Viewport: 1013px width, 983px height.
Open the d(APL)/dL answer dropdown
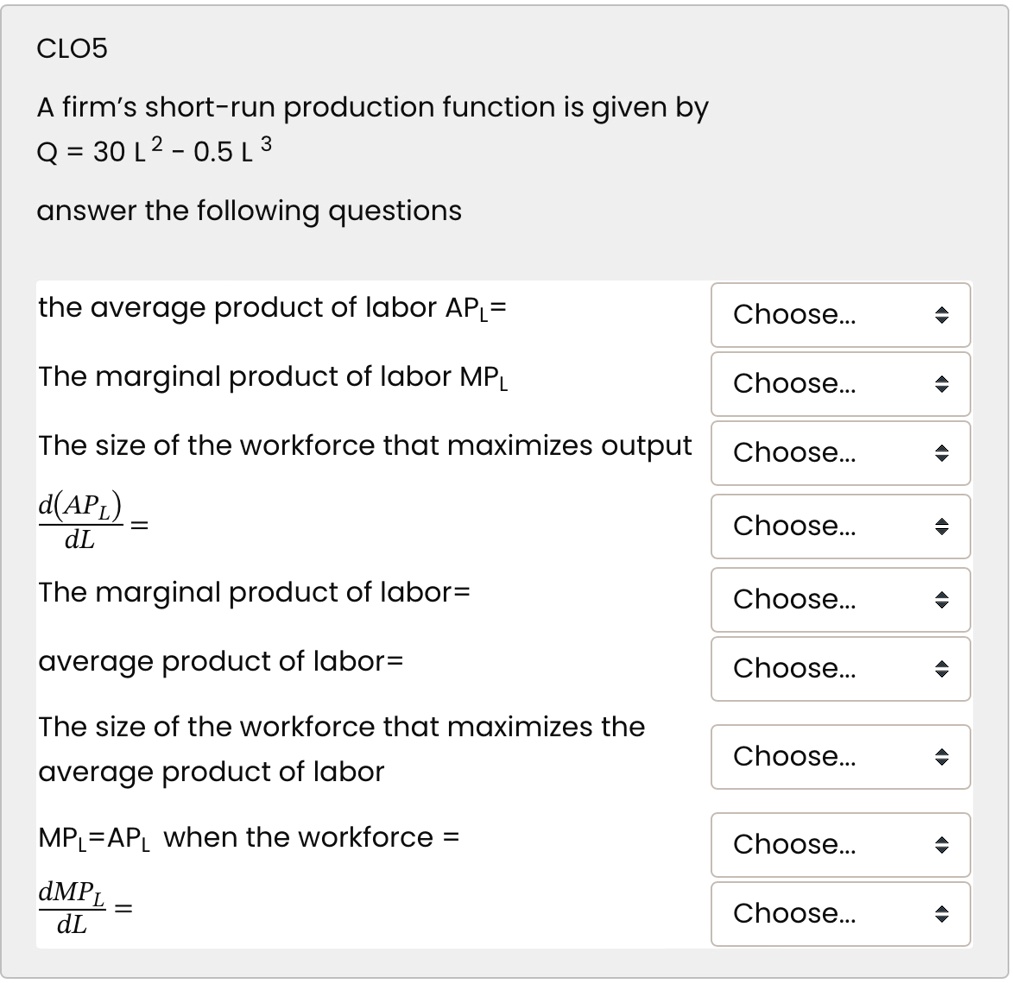click(841, 526)
